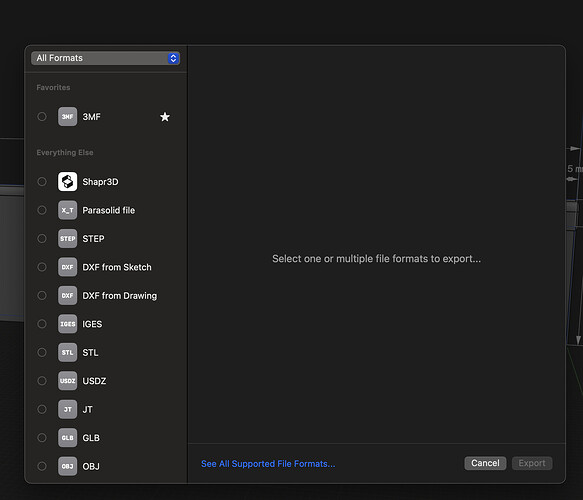Image resolution: width=583 pixels, height=500 pixels.
Task: Click the disabled Export button
Action: [x=532, y=463]
